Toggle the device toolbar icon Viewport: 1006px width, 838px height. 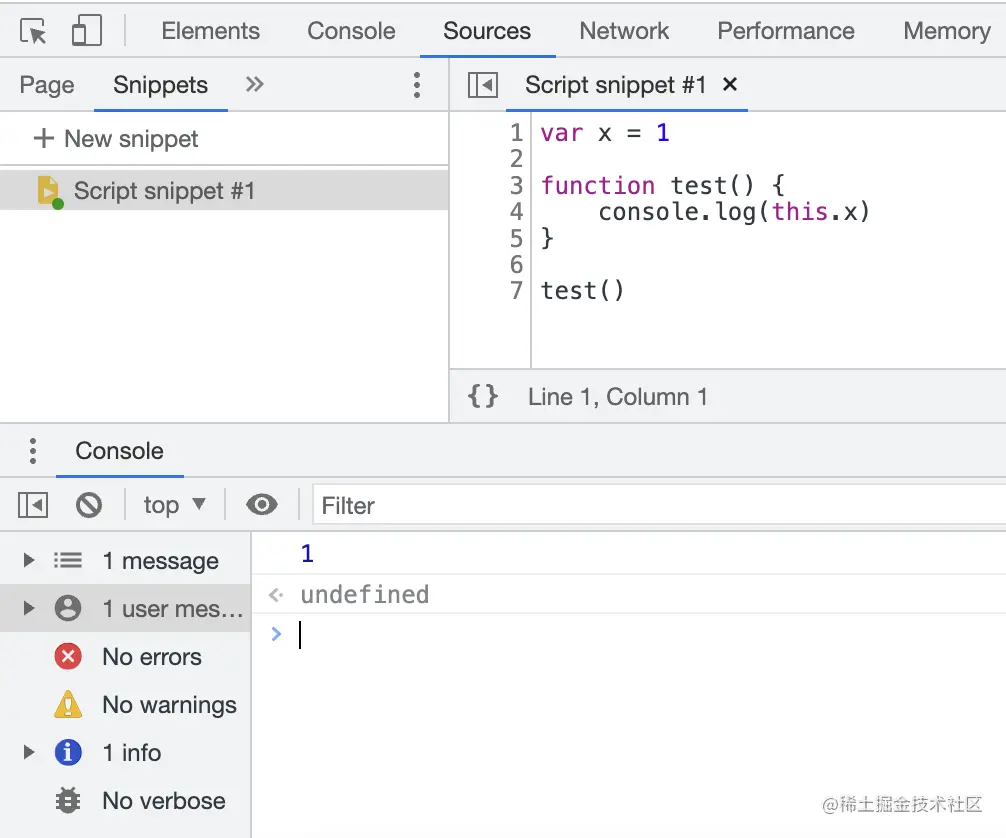click(x=87, y=31)
